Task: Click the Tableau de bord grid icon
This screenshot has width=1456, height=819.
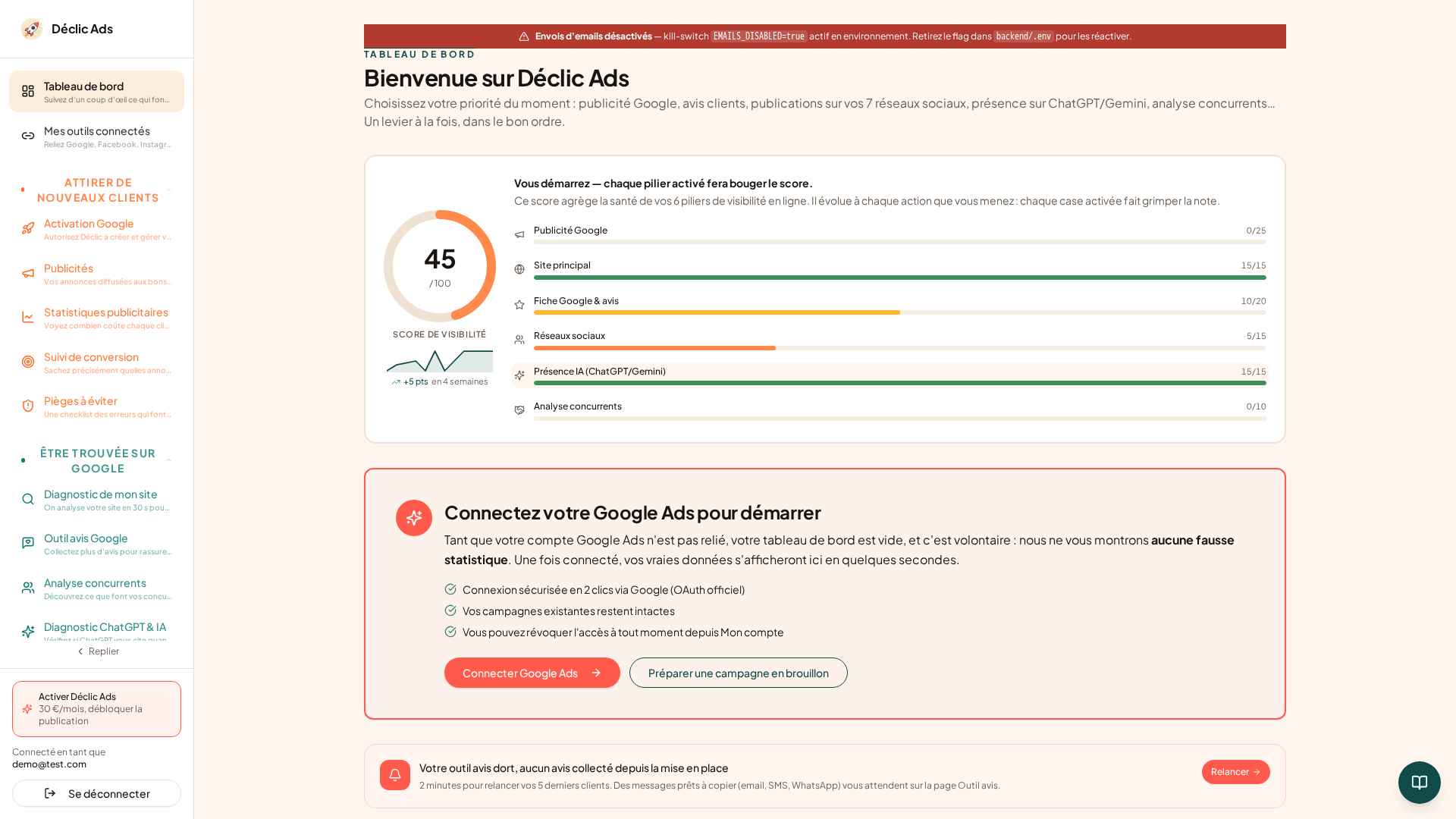Action: pyautogui.click(x=28, y=91)
